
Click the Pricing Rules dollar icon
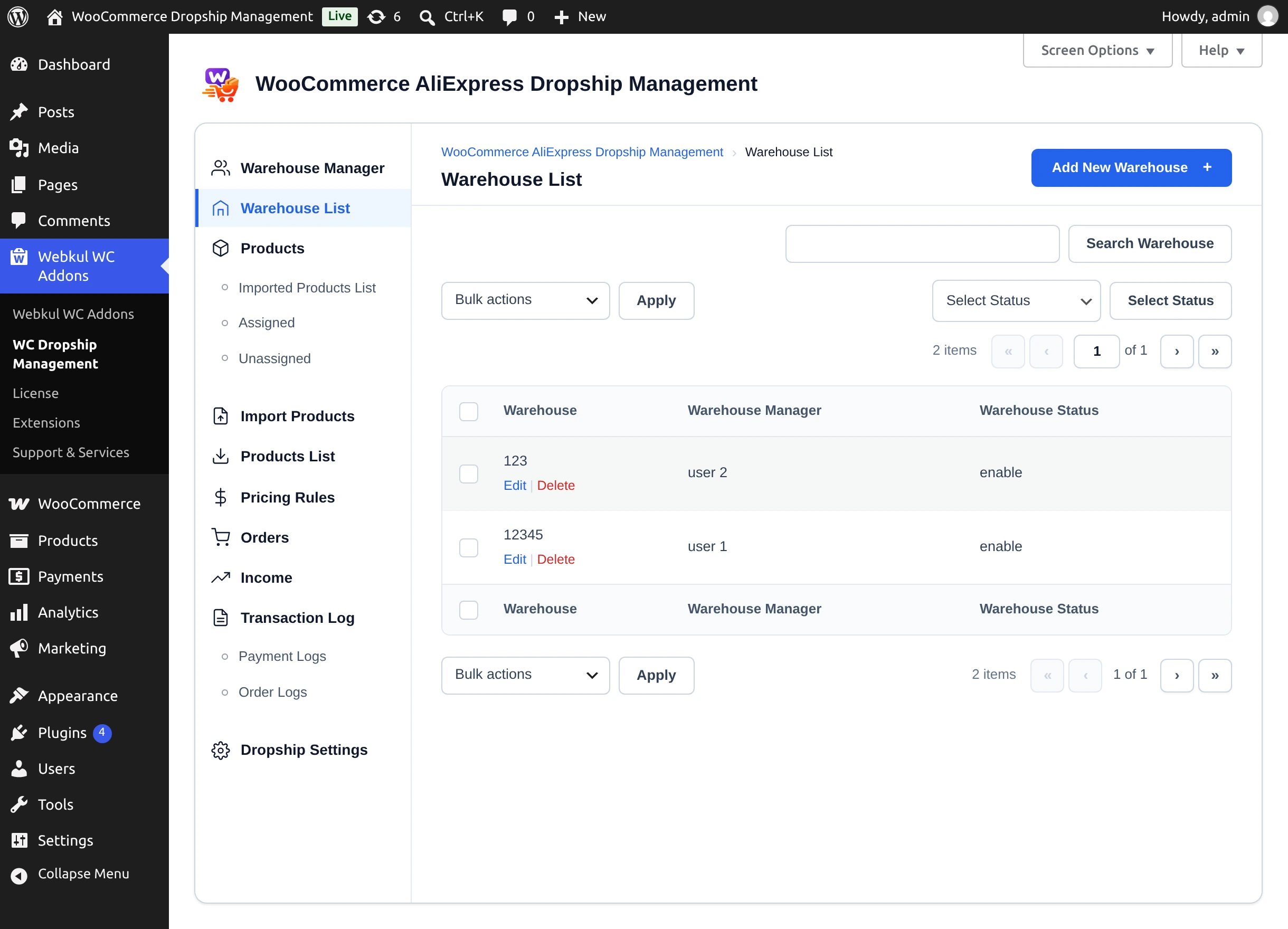point(220,497)
